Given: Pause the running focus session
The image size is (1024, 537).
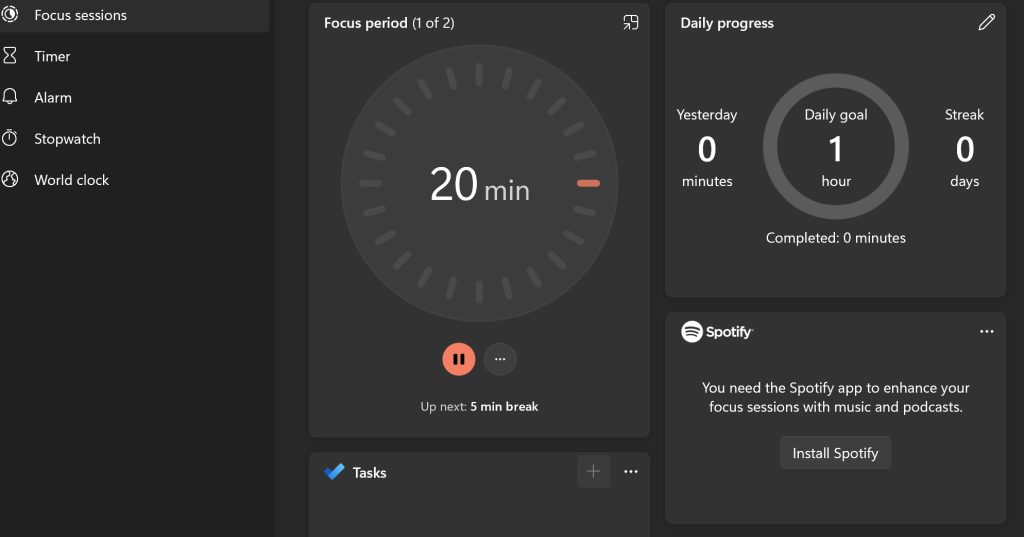Looking at the screenshot, I should click(459, 359).
